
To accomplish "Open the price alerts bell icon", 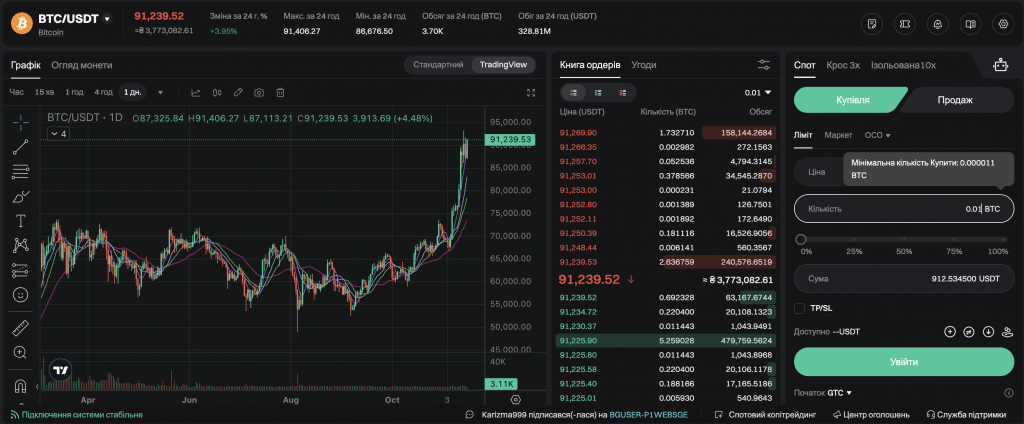I will 938,24.
